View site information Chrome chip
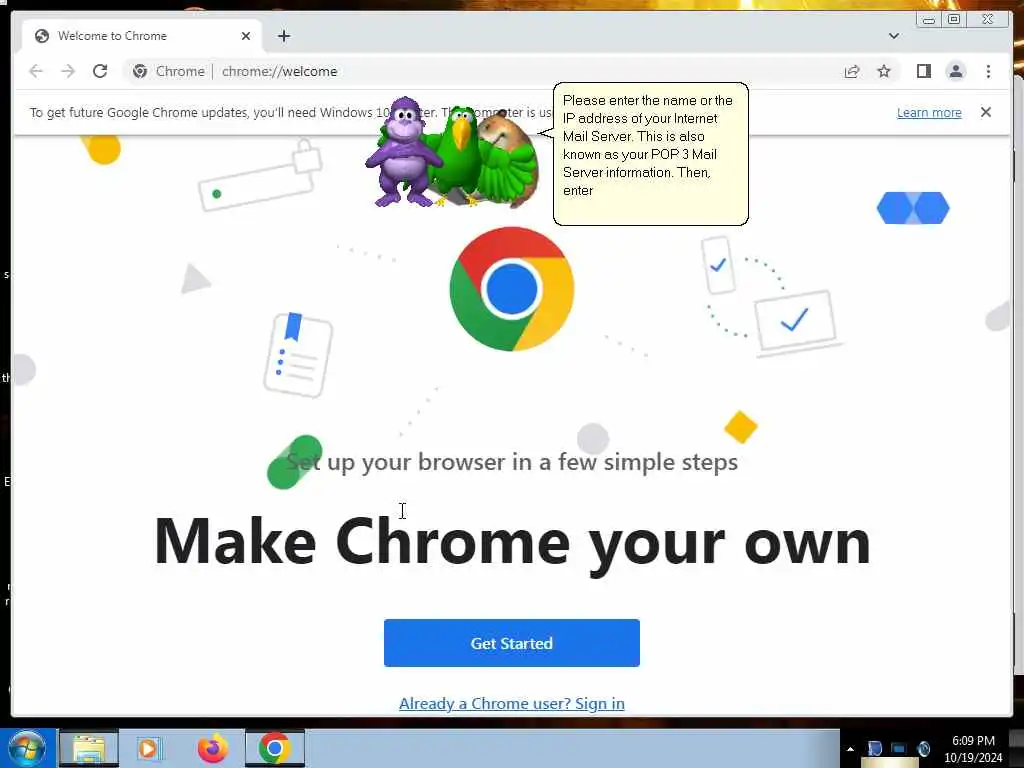Viewport: 1024px width, 768px height. 168,71
